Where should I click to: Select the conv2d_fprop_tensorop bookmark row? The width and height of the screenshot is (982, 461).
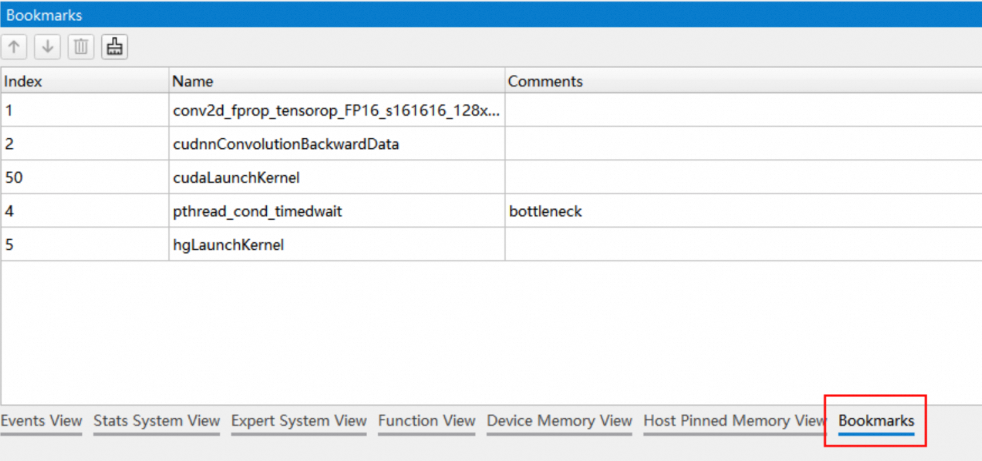pyautogui.click(x=335, y=111)
